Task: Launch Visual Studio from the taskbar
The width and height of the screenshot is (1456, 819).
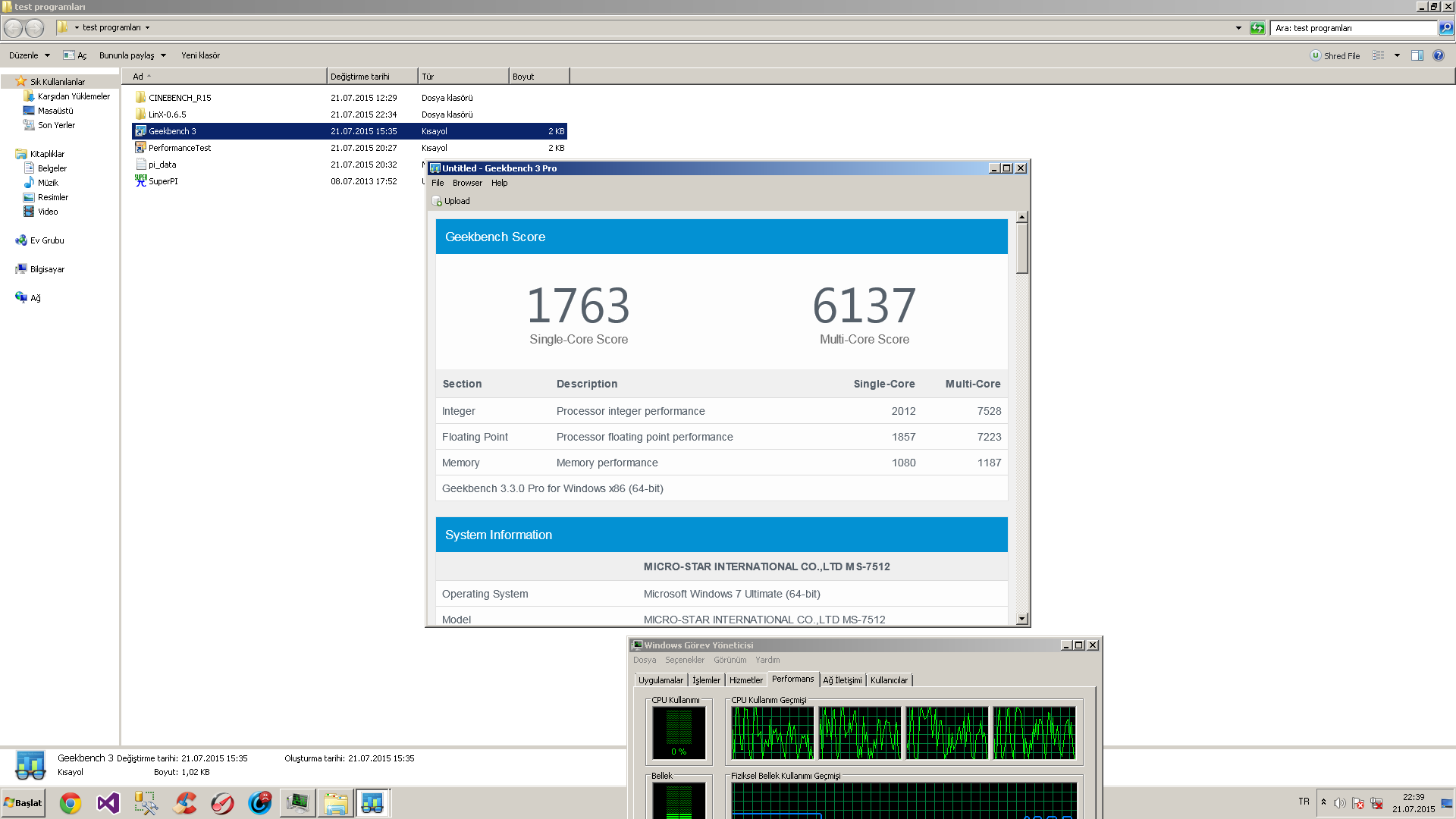Action: (x=108, y=803)
